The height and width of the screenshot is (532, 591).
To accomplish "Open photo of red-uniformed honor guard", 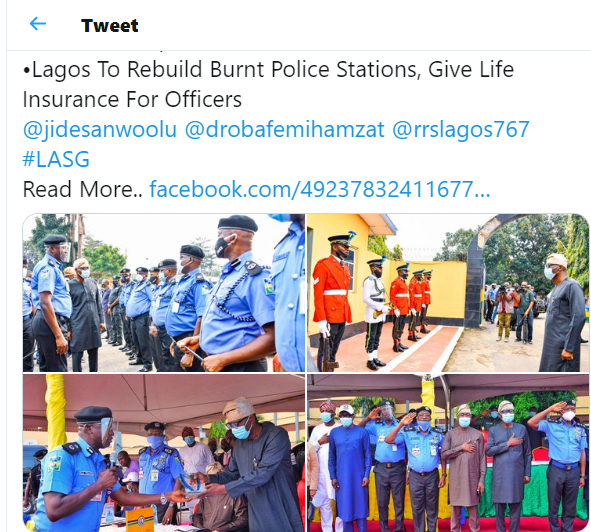I will [x=448, y=293].
